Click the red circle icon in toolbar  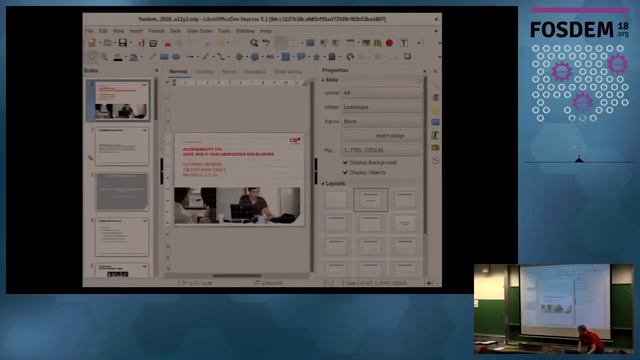(x=389, y=43)
